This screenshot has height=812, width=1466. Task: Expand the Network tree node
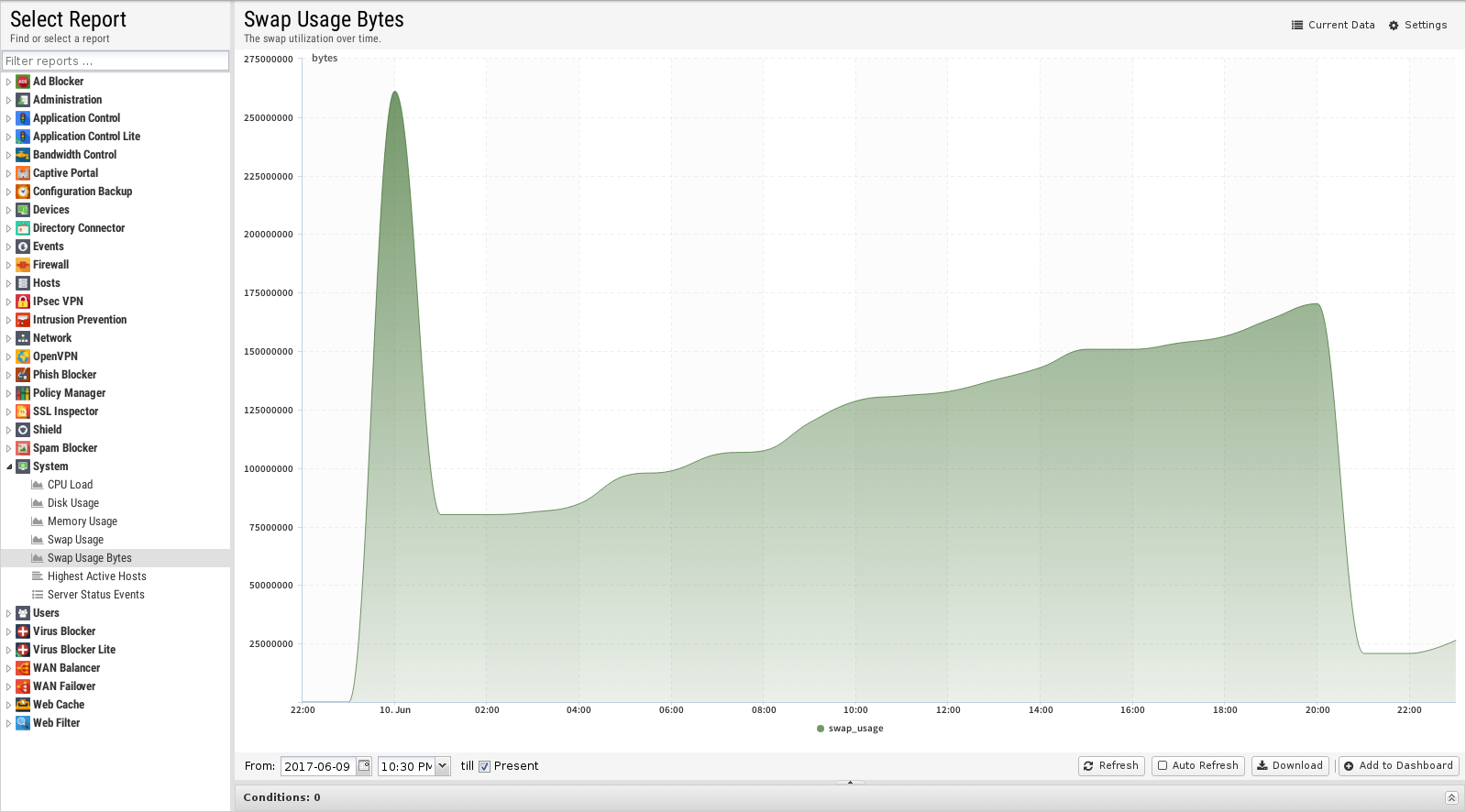click(x=9, y=338)
